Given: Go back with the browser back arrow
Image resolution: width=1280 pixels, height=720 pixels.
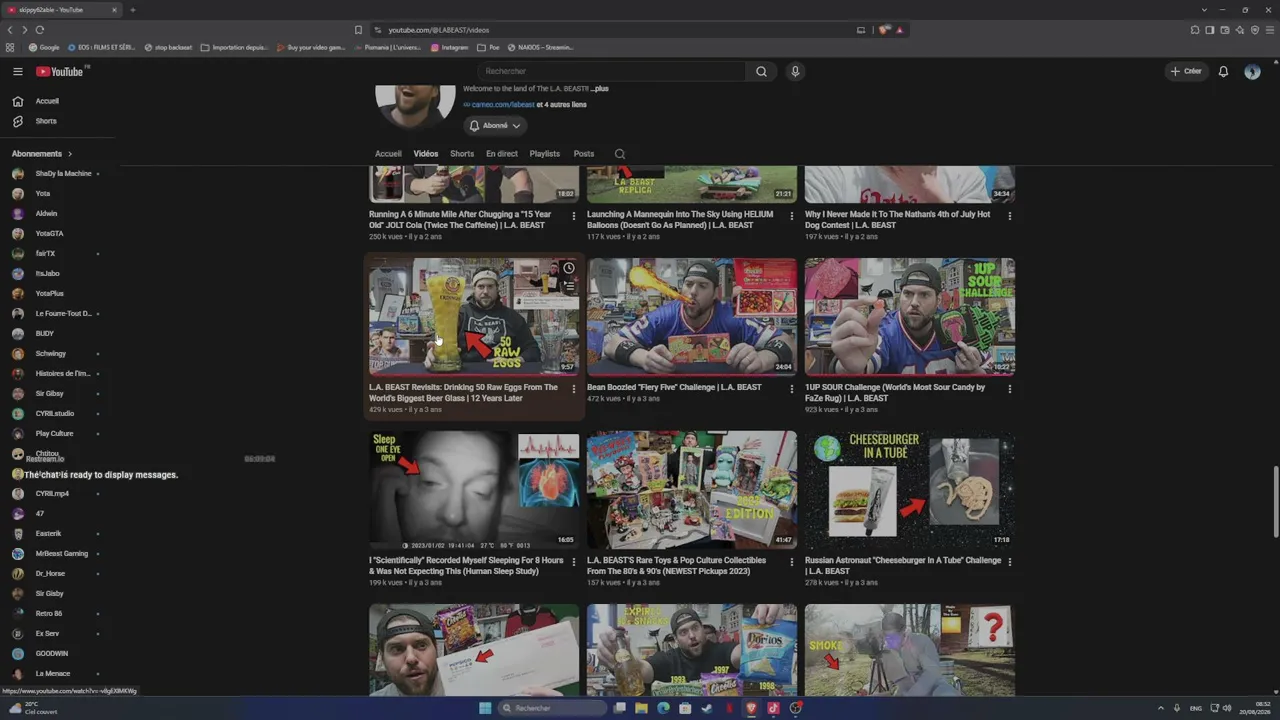Looking at the screenshot, I should pyautogui.click(x=10, y=30).
